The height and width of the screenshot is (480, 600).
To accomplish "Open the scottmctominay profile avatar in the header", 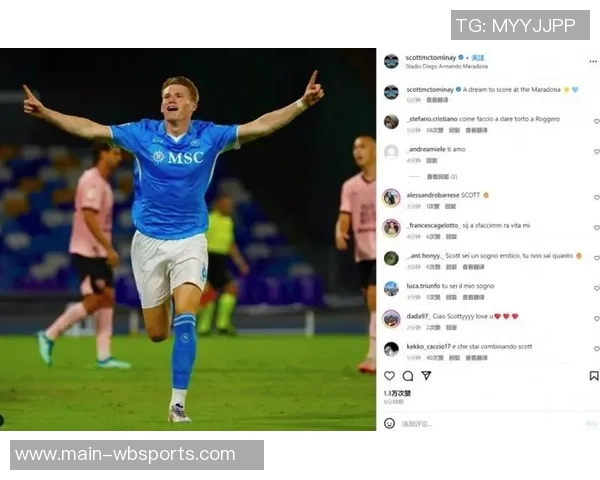I will click(x=391, y=61).
